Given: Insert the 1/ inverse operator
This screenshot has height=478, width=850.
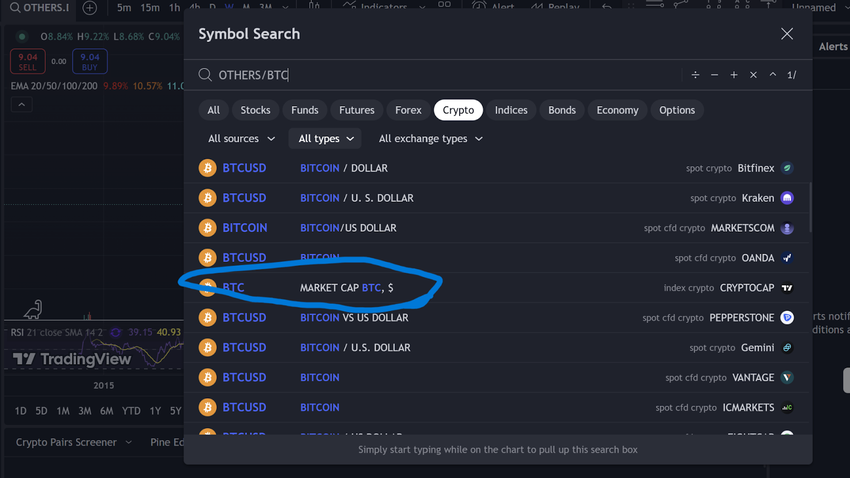Looking at the screenshot, I should pos(791,75).
